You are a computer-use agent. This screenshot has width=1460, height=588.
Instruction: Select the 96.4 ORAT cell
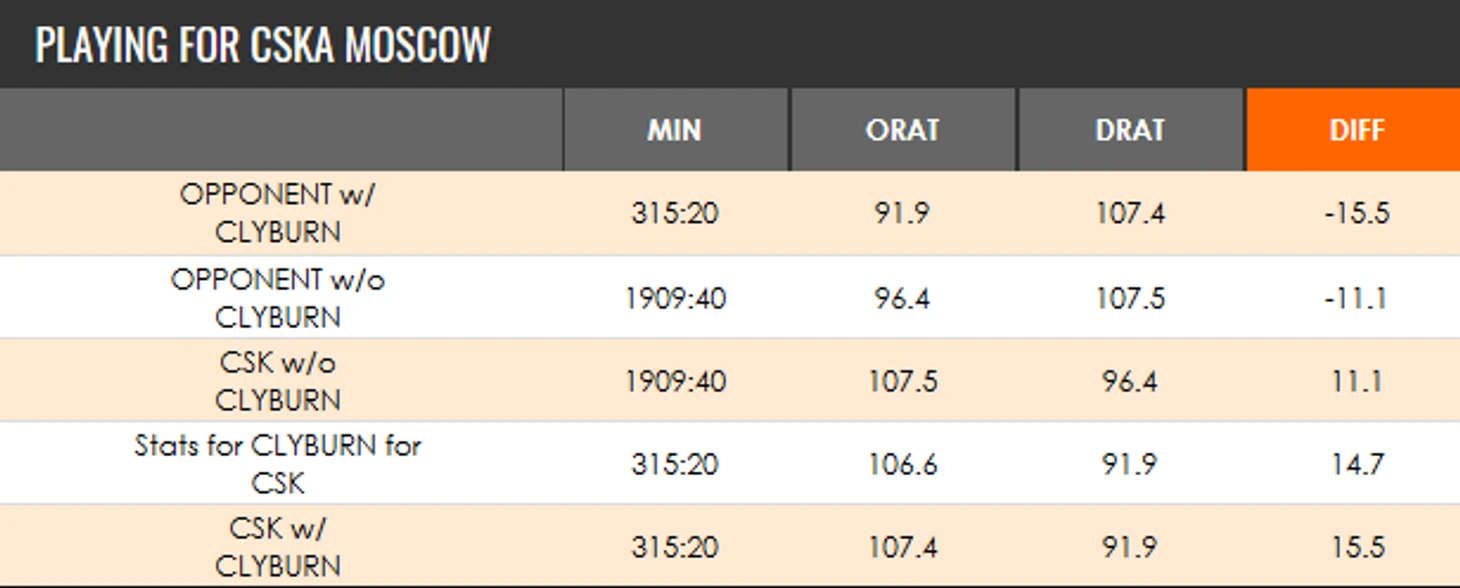click(903, 298)
